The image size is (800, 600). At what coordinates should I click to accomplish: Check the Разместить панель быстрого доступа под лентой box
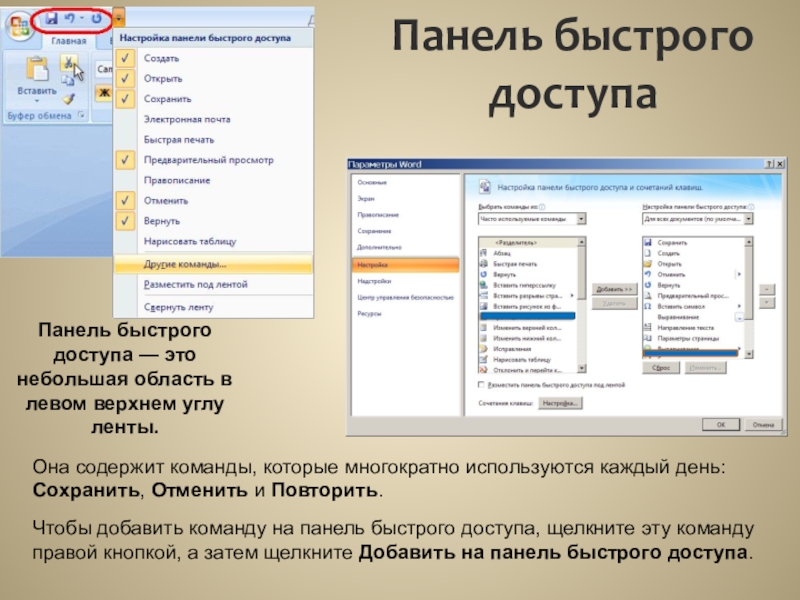[x=481, y=385]
